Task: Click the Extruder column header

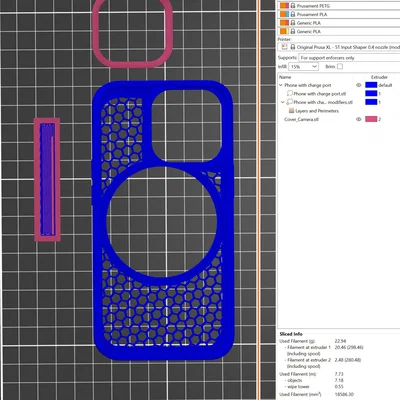Action: pyautogui.click(x=379, y=77)
